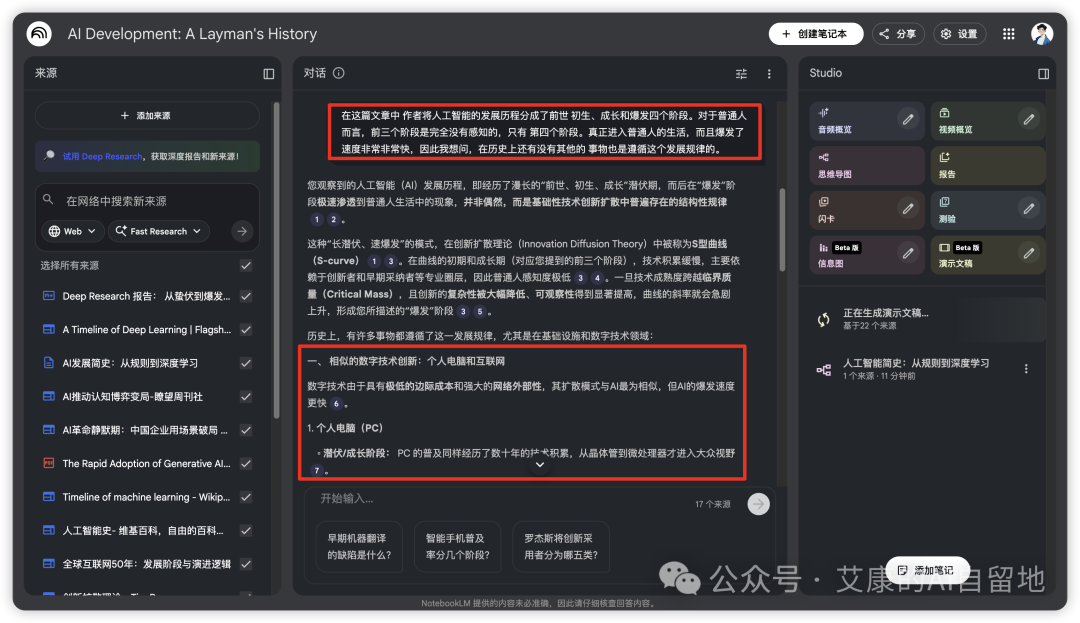The image size is (1080, 623).
Task: Open source 全球互联网50年：发展阶段与演进逻辑
Action: 147,564
